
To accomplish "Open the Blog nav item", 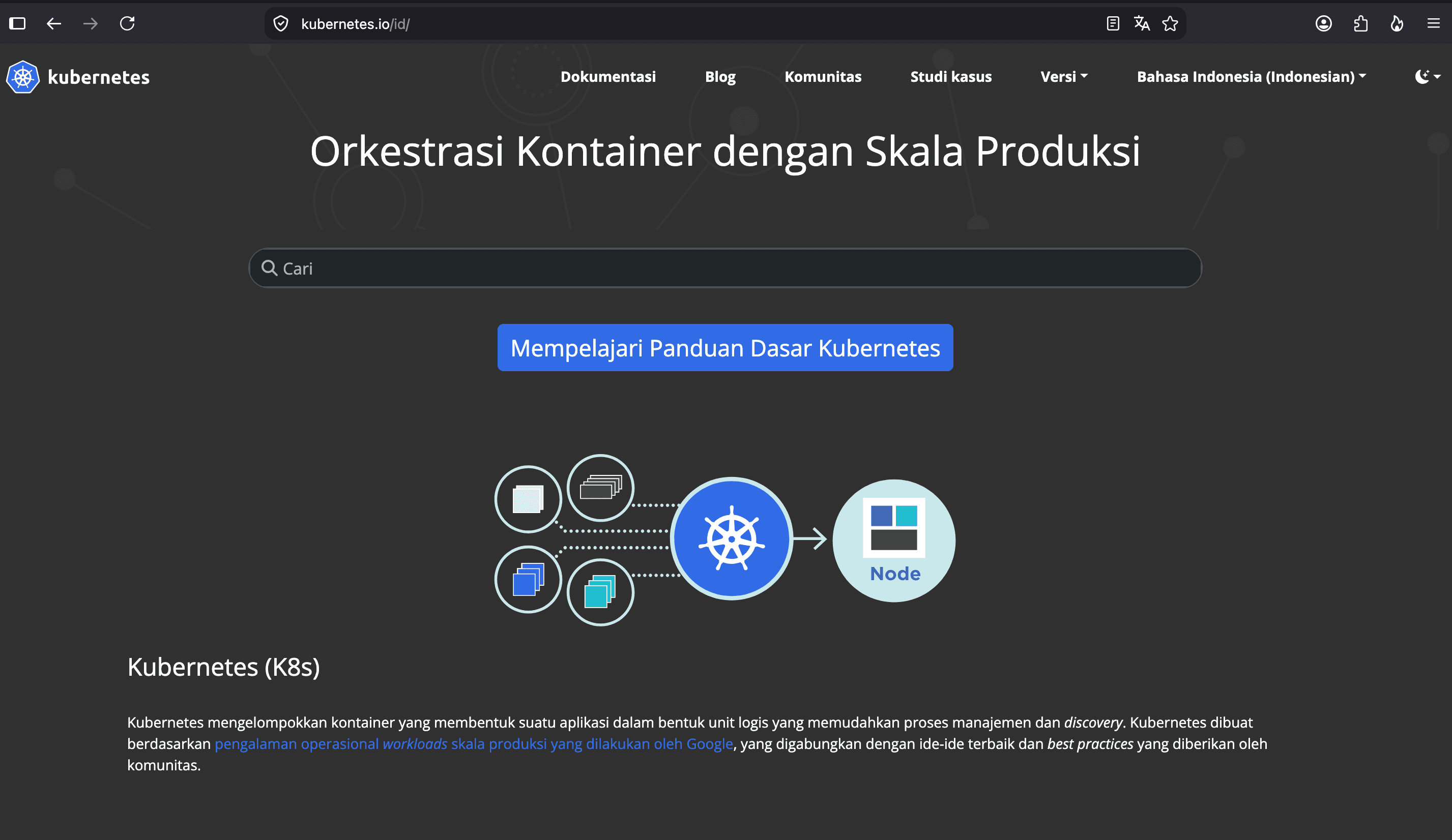I will (720, 77).
